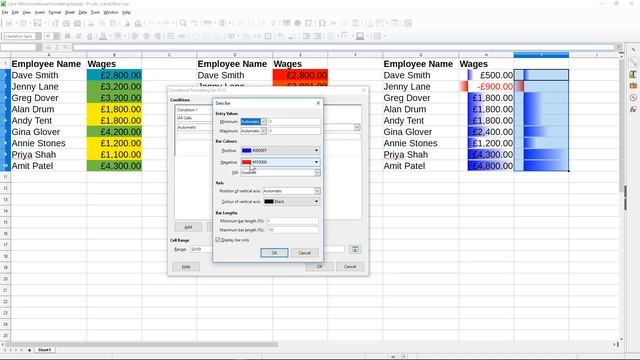The image size is (640, 360).
Task: Click the Function Wizard icon in formula bar
Action: tap(49, 47)
